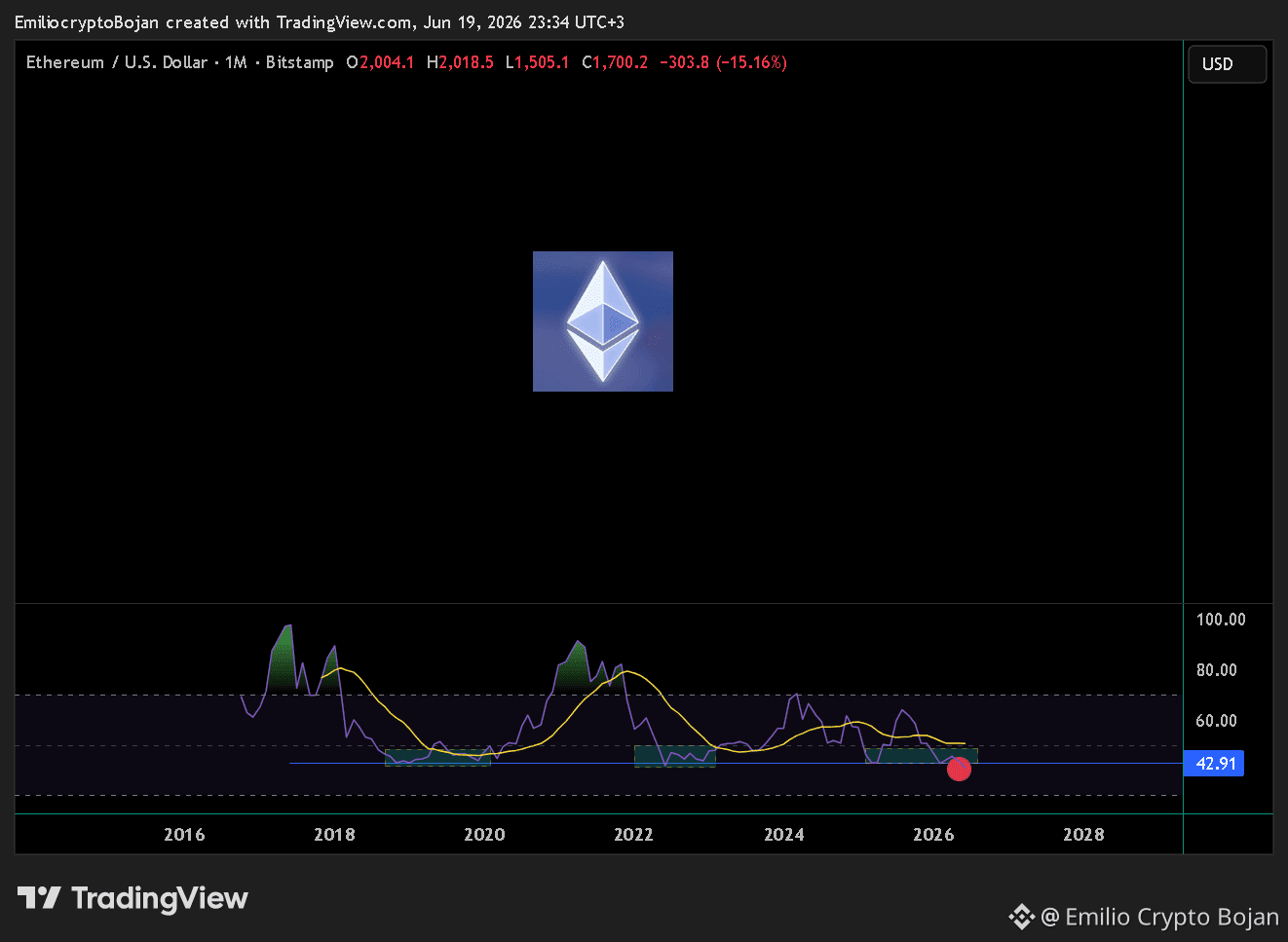The width and height of the screenshot is (1288, 942).
Task: Click the "2020" label on the time axis
Action: pyautogui.click(x=484, y=835)
